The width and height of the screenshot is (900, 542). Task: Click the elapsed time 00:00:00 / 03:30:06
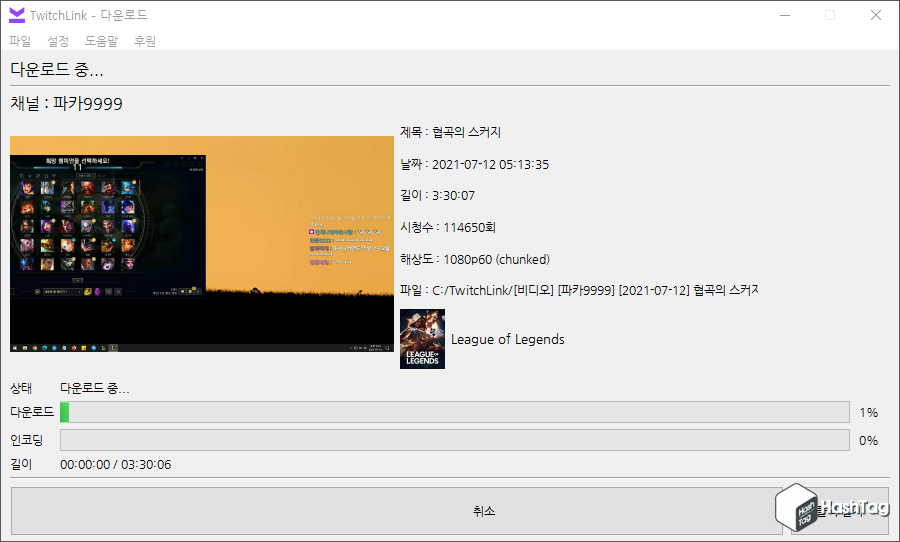point(115,464)
